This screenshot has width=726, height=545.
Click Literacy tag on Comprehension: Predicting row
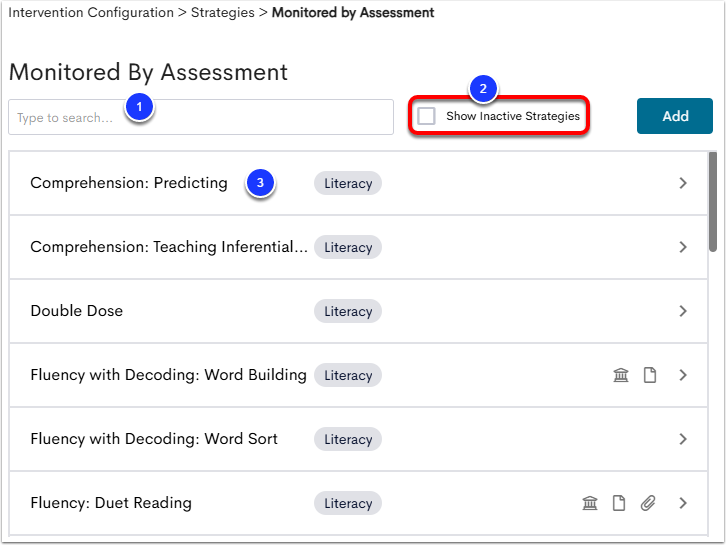pyautogui.click(x=348, y=183)
